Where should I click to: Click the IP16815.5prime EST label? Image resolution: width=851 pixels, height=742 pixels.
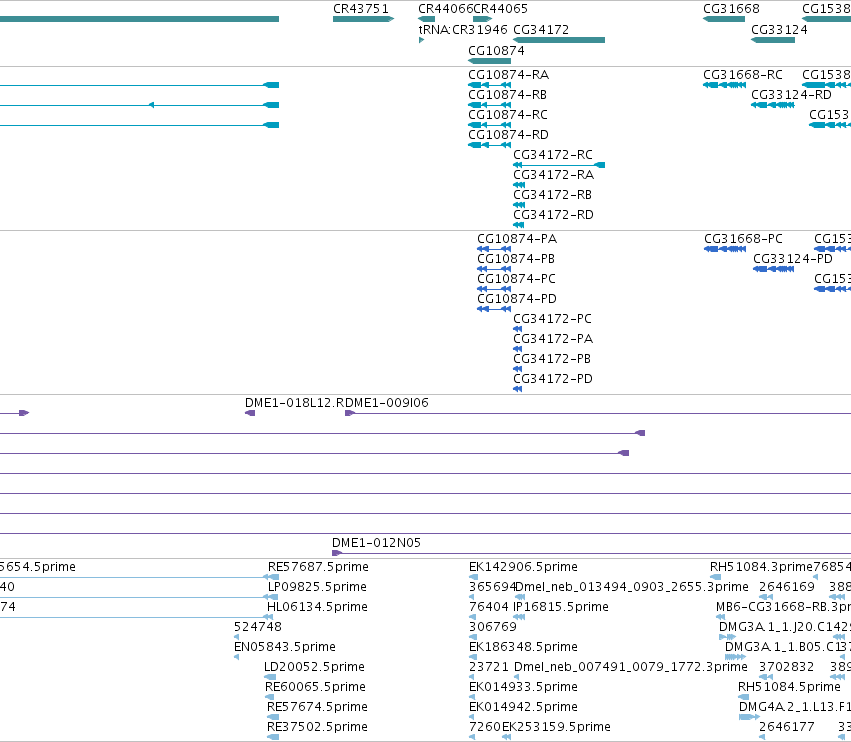point(561,607)
